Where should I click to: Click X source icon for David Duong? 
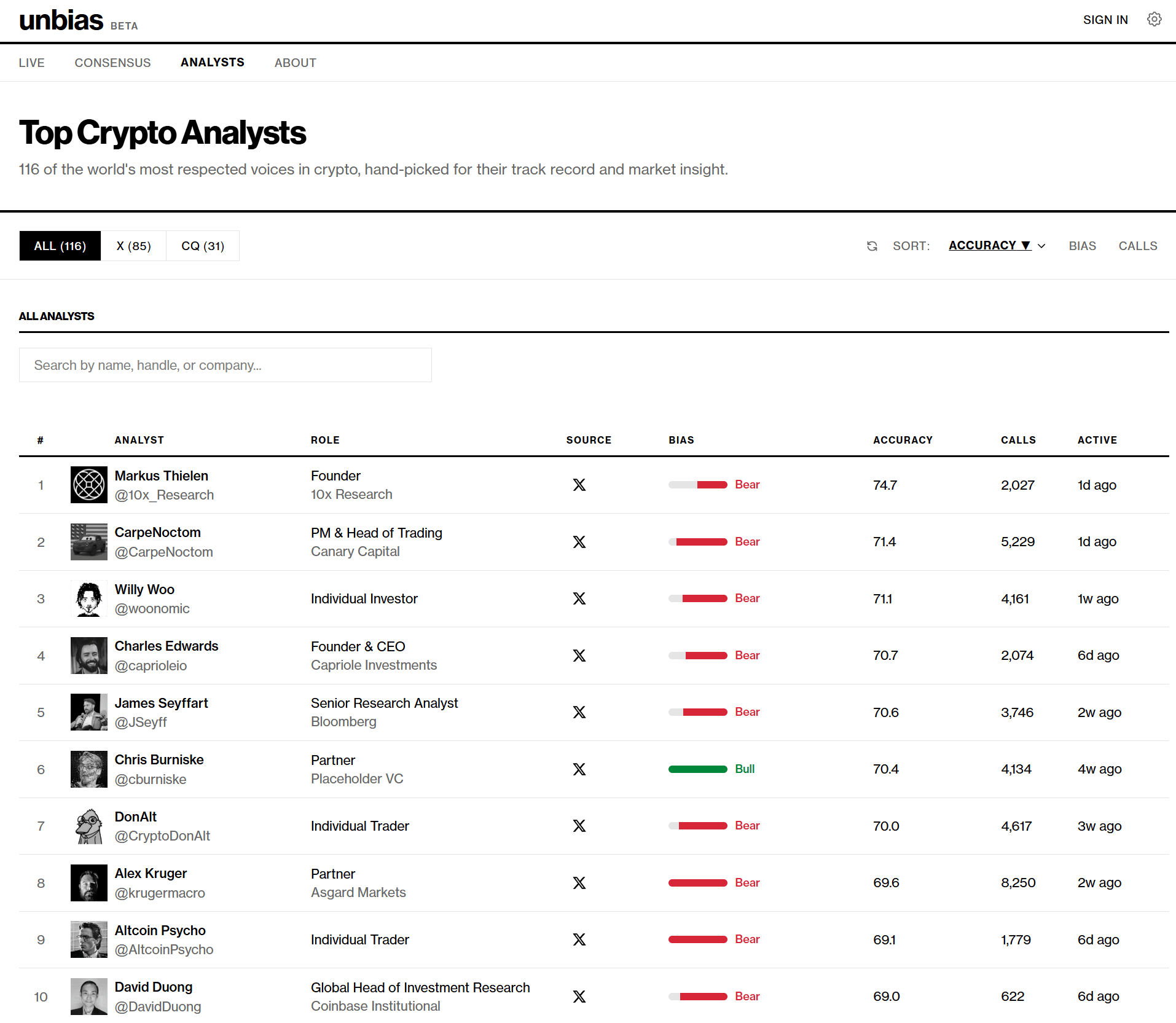coord(579,997)
